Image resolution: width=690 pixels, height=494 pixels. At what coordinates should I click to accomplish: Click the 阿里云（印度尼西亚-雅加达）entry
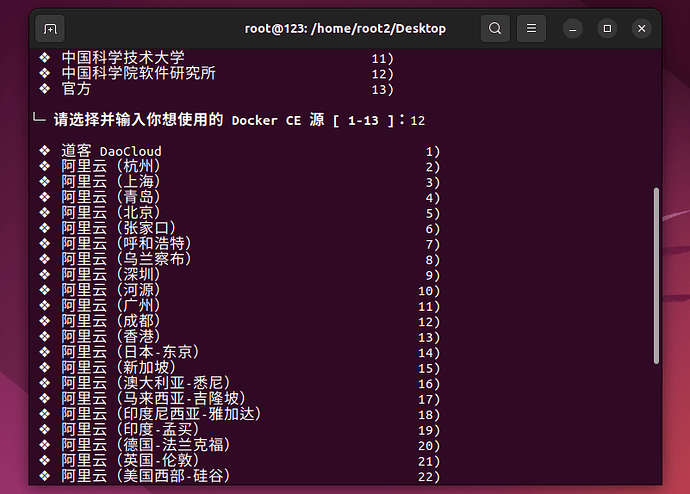click(162, 414)
